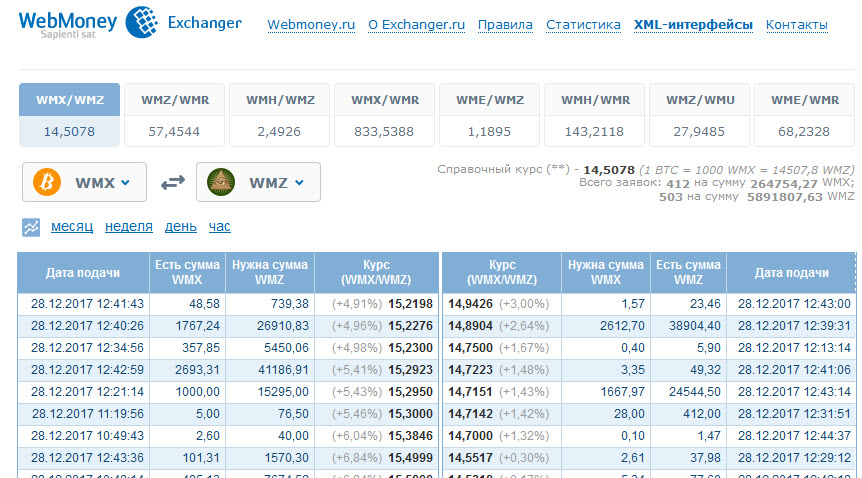Click the chart graph icon
The height and width of the screenshot is (478, 862).
pyautogui.click(x=32, y=227)
